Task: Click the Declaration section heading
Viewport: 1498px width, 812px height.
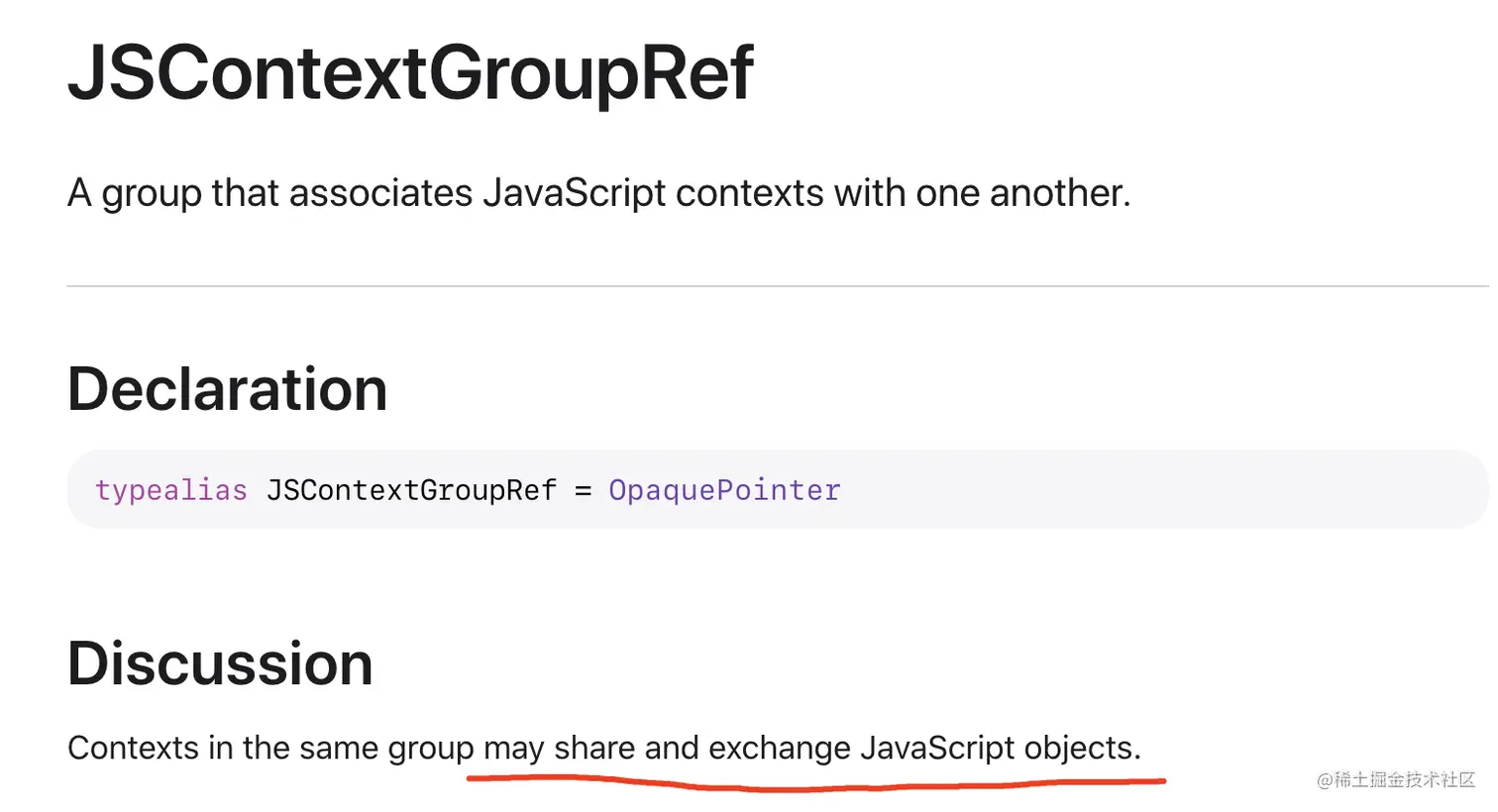Action: 227,388
